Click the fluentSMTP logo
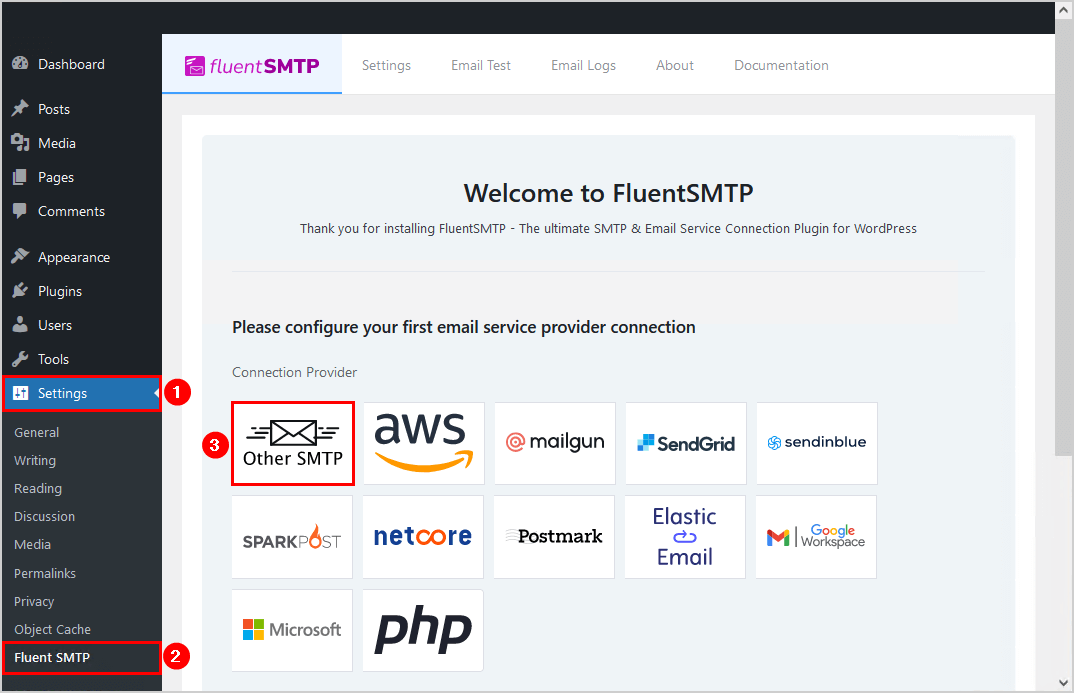This screenshot has width=1074, height=693. coord(252,66)
